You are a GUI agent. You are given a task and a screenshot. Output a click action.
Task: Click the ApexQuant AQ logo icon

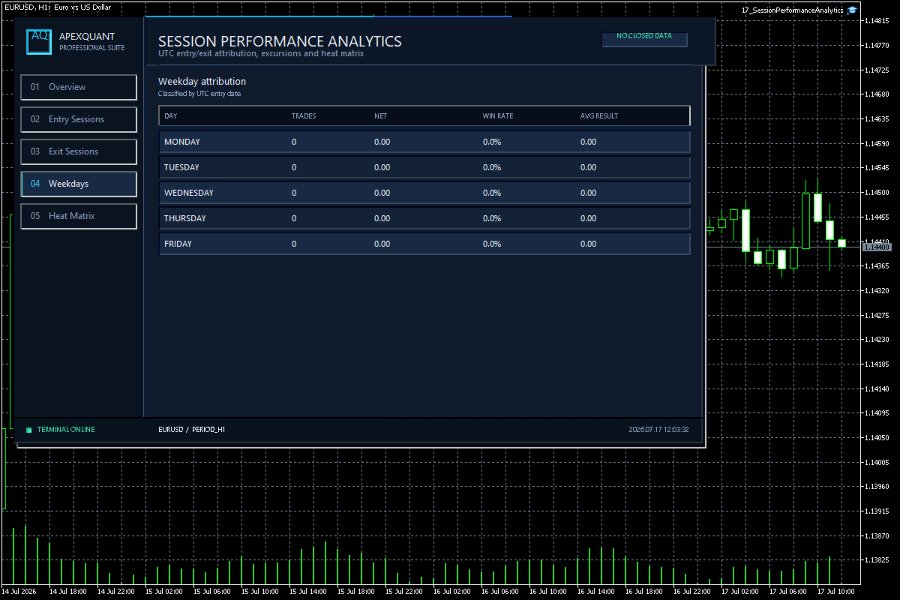(x=39, y=41)
